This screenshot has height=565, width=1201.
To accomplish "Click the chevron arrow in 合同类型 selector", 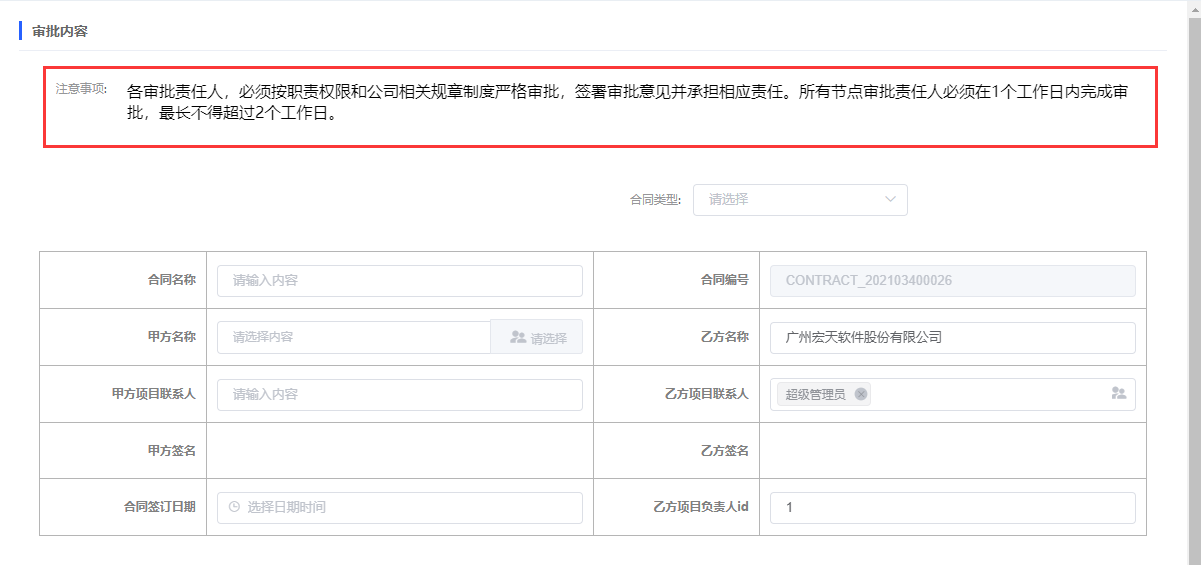I will pos(891,199).
